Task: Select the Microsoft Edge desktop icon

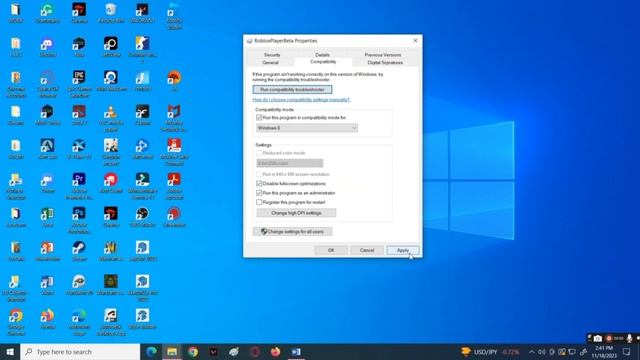Action: click(79, 322)
